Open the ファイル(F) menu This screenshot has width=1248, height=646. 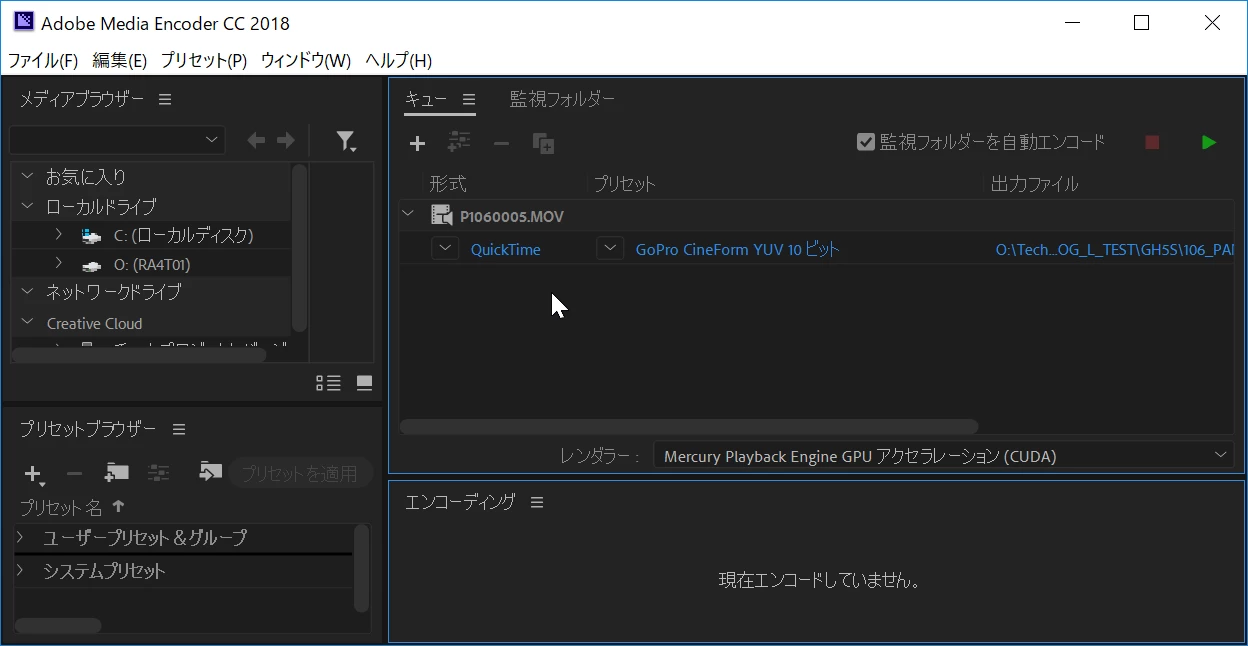(43, 60)
